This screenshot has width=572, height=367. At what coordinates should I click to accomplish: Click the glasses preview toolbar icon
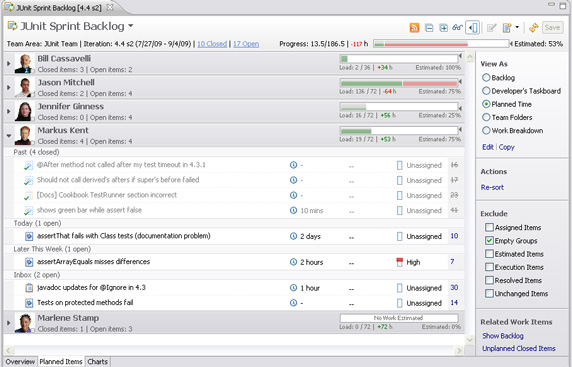pyautogui.click(x=457, y=28)
